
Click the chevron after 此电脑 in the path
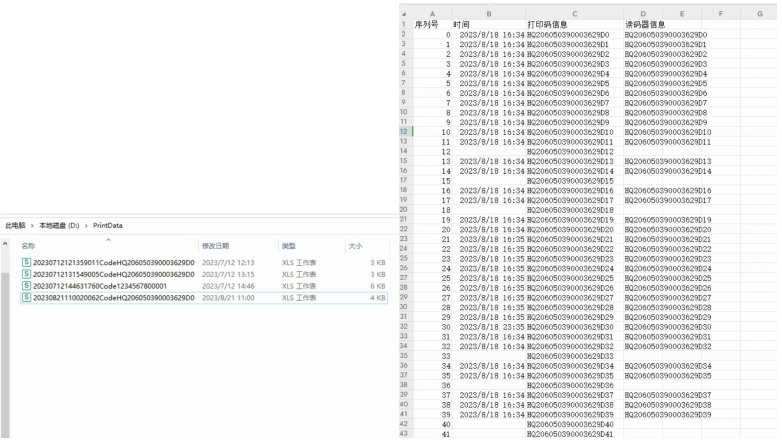click(32, 226)
